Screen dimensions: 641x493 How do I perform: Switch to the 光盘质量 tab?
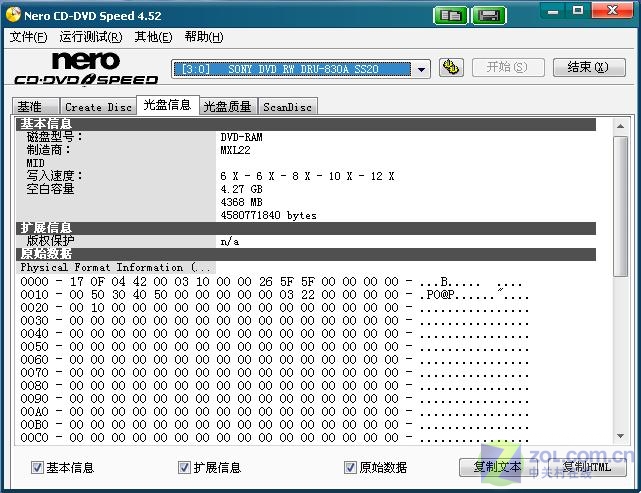click(228, 107)
